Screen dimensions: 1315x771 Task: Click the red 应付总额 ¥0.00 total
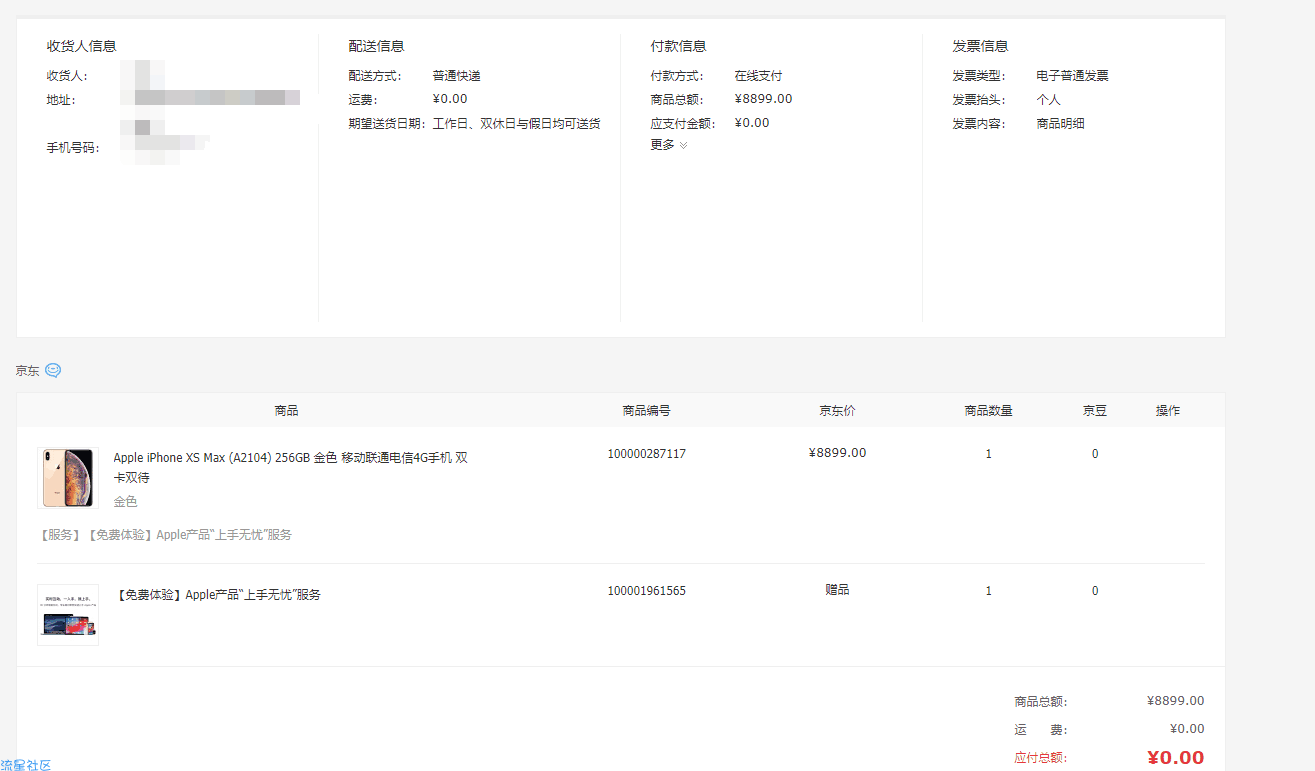pyautogui.click(x=1175, y=758)
